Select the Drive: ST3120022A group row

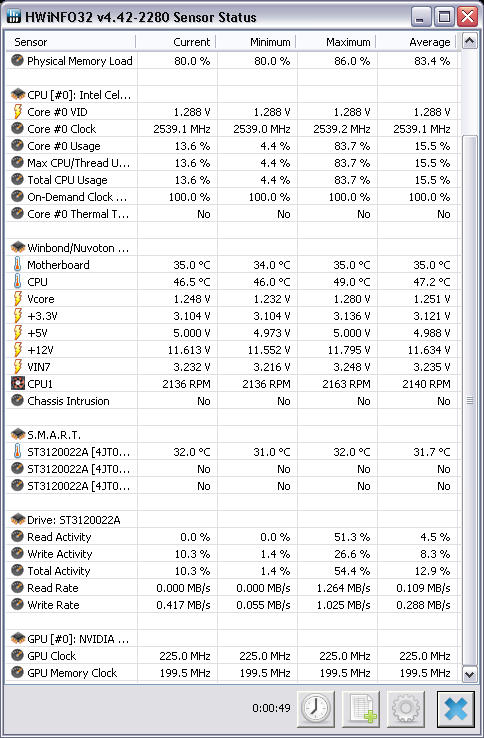point(232,520)
